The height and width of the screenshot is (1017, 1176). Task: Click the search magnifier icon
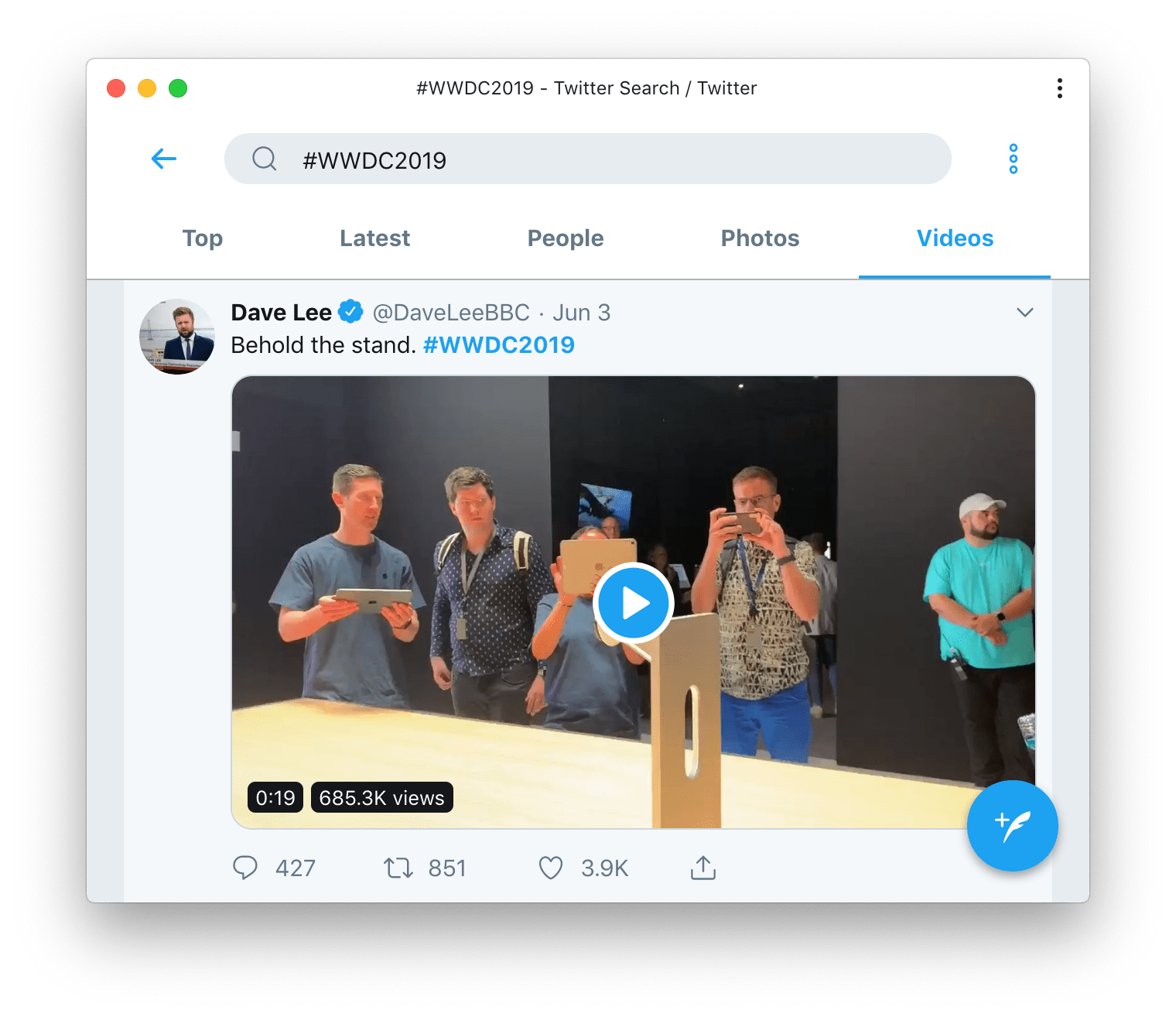pyautogui.click(x=264, y=159)
